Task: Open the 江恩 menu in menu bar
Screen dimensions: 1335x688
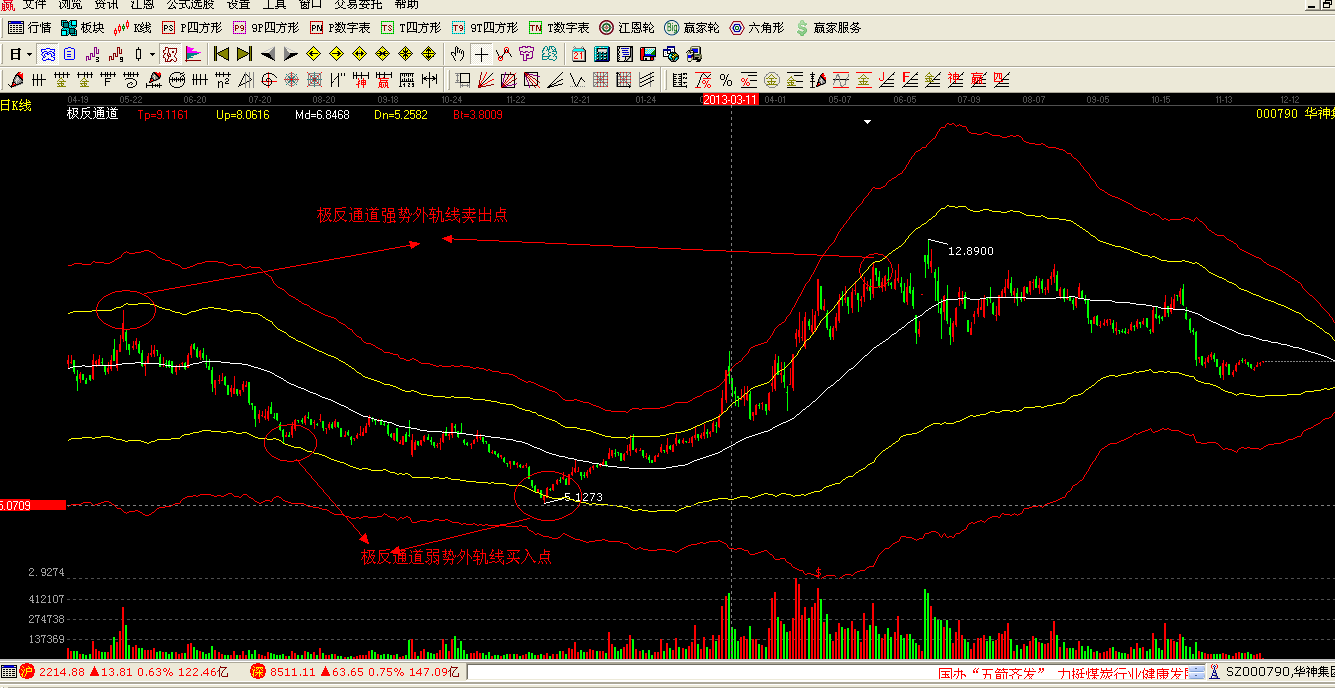Action: [x=142, y=5]
